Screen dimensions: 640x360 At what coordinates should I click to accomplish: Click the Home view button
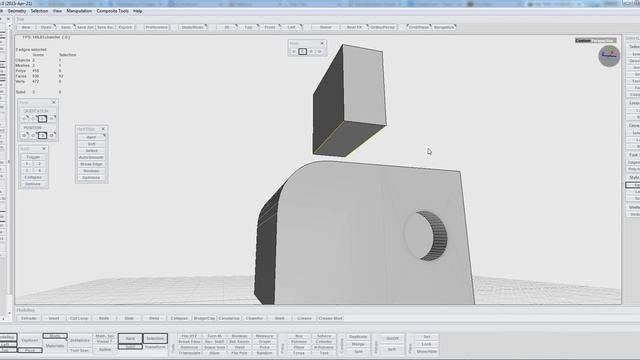pyautogui.click(x=326, y=27)
